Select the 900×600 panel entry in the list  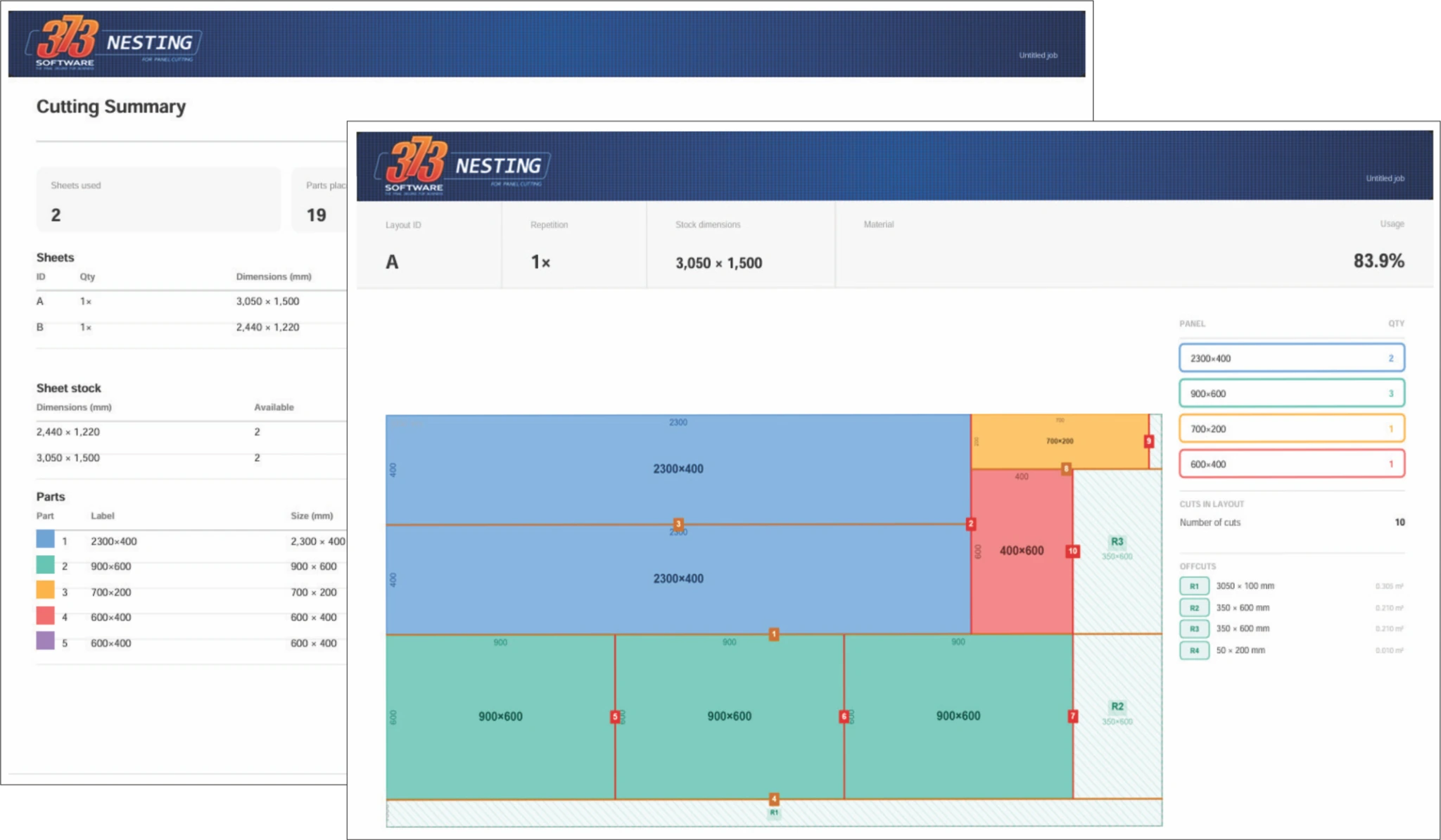1292,393
